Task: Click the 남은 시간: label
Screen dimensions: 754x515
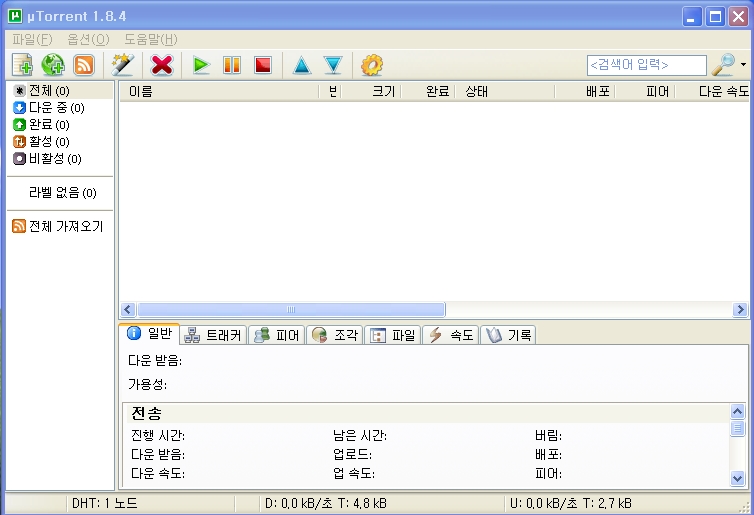Action: click(360, 436)
